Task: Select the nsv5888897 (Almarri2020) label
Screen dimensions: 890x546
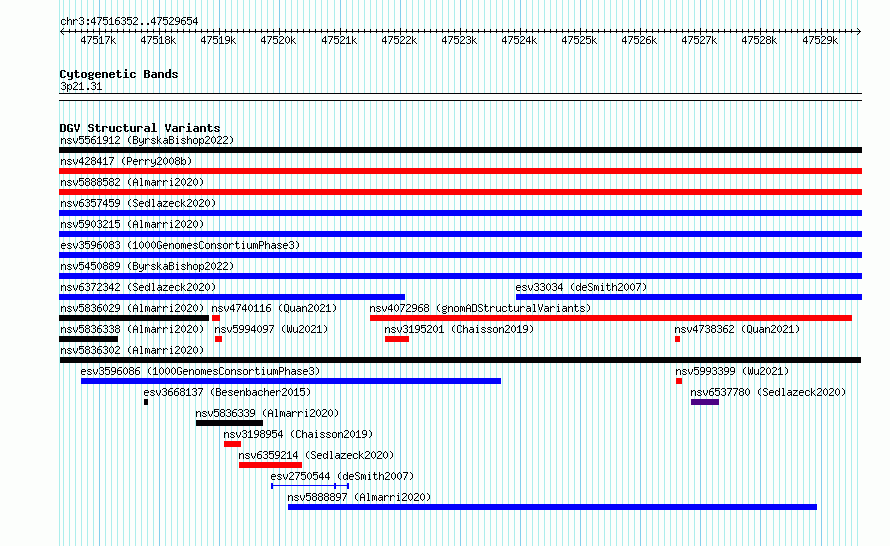Action: [x=359, y=497]
